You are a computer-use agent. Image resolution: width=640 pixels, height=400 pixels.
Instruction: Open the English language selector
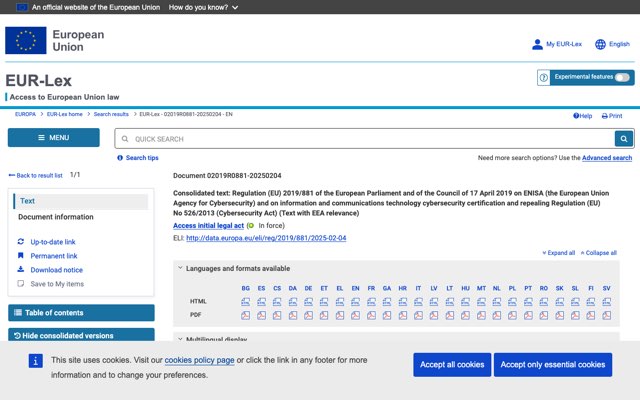coord(612,44)
